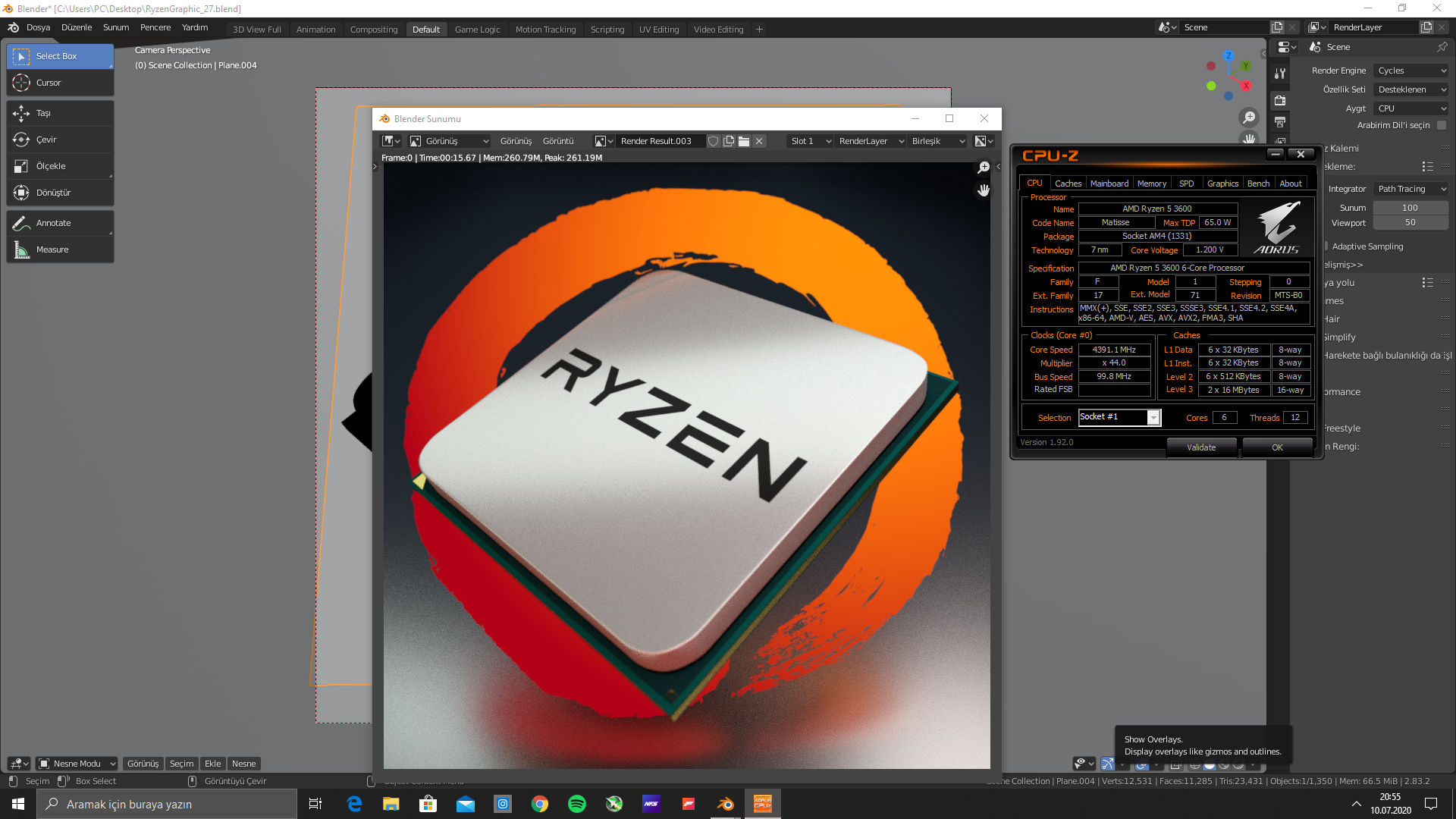Select the Cursor tool
The image size is (1456, 819).
click(x=60, y=83)
